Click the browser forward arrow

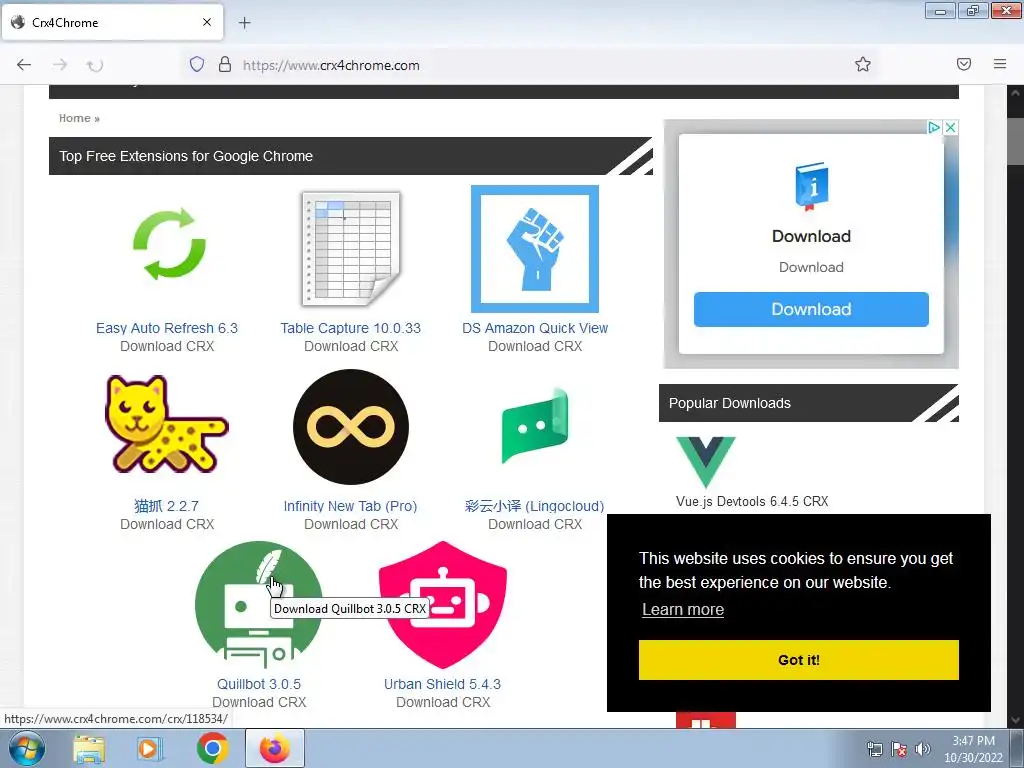[60, 65]
